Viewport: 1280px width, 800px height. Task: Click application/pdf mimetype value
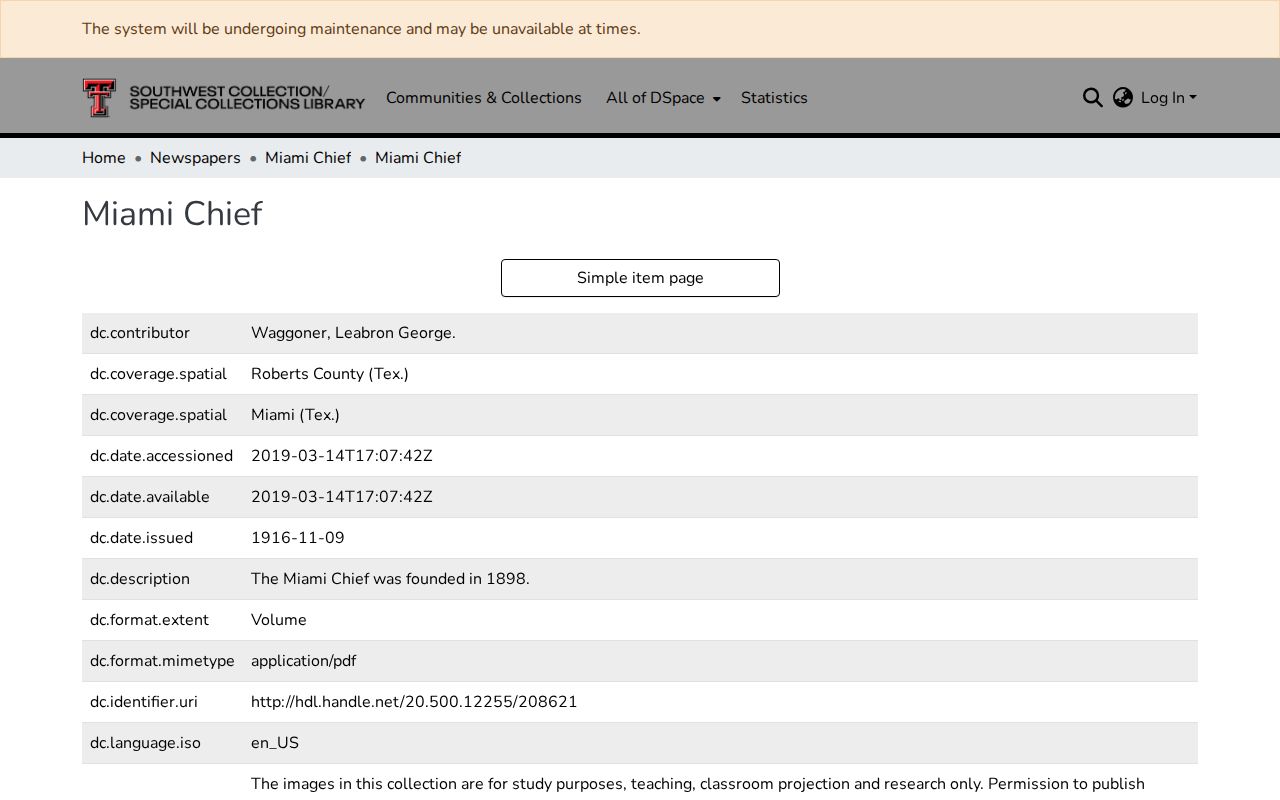point(303,661)
